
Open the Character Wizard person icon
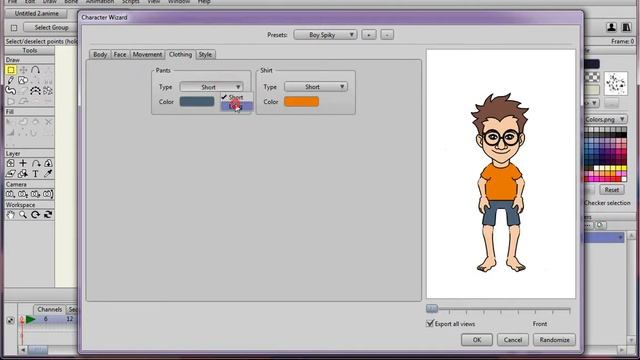[611, 27]
